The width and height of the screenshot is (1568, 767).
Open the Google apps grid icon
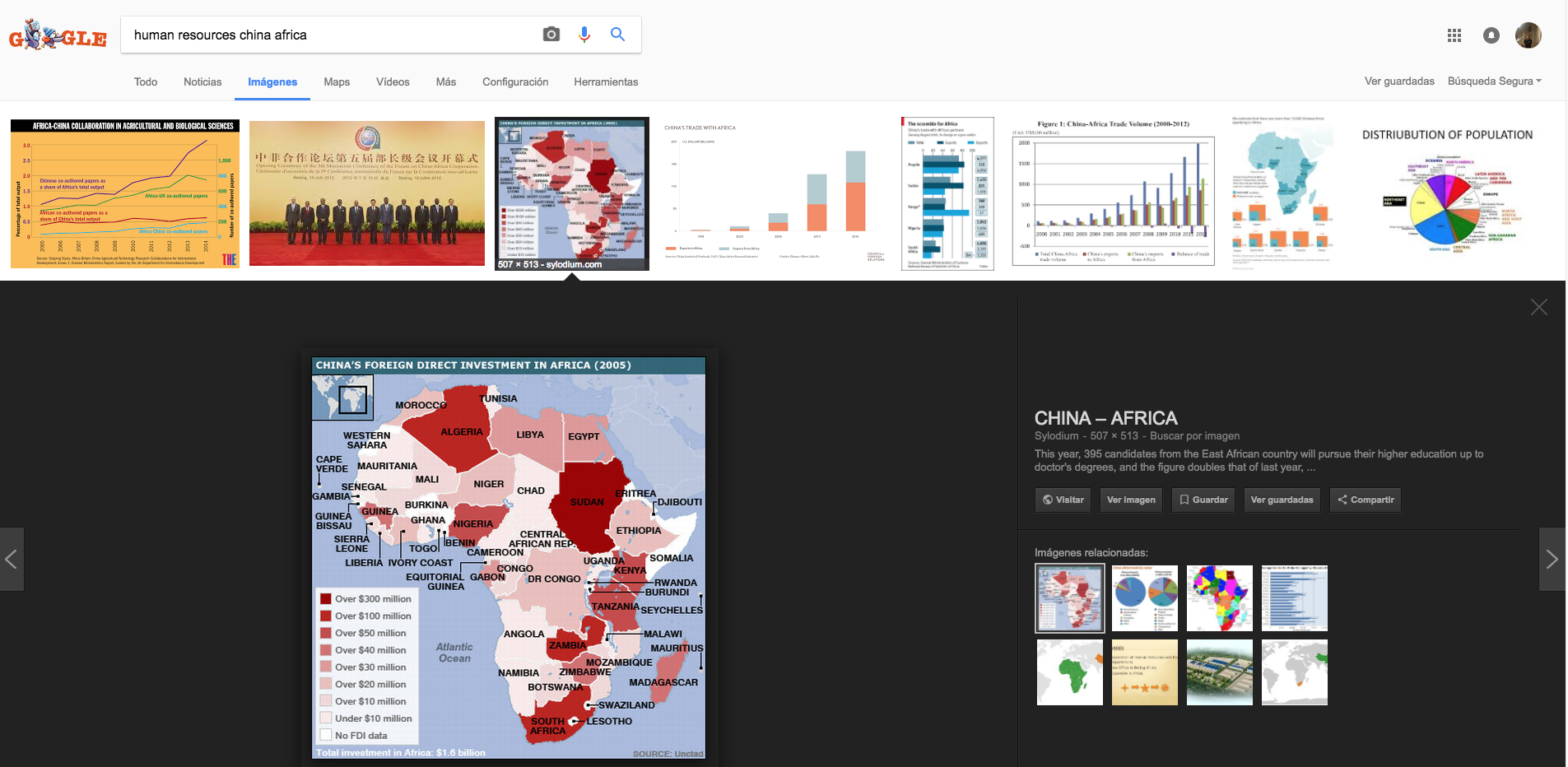tap(1454, 35)
